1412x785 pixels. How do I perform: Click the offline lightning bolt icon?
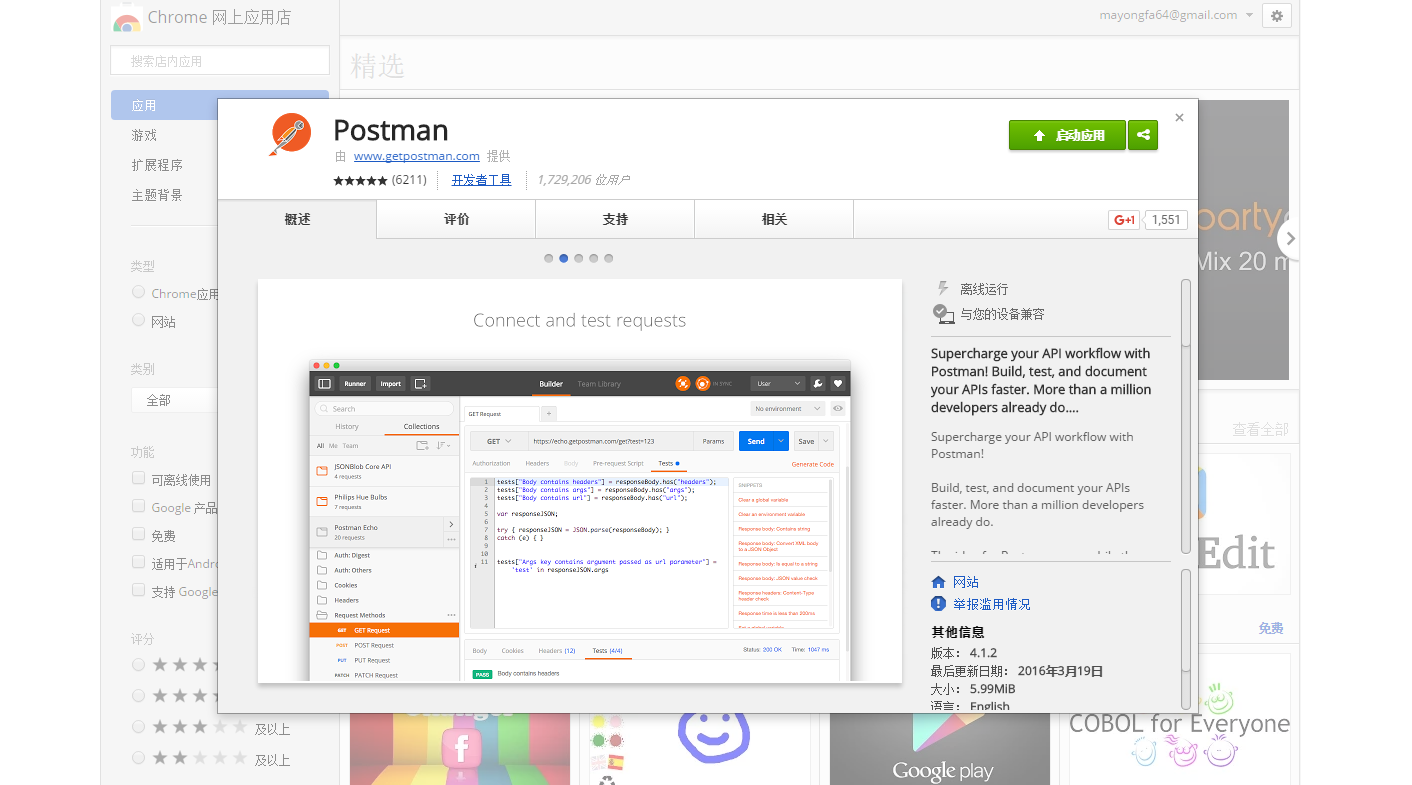pyautogui.click(x=942, y=288)
